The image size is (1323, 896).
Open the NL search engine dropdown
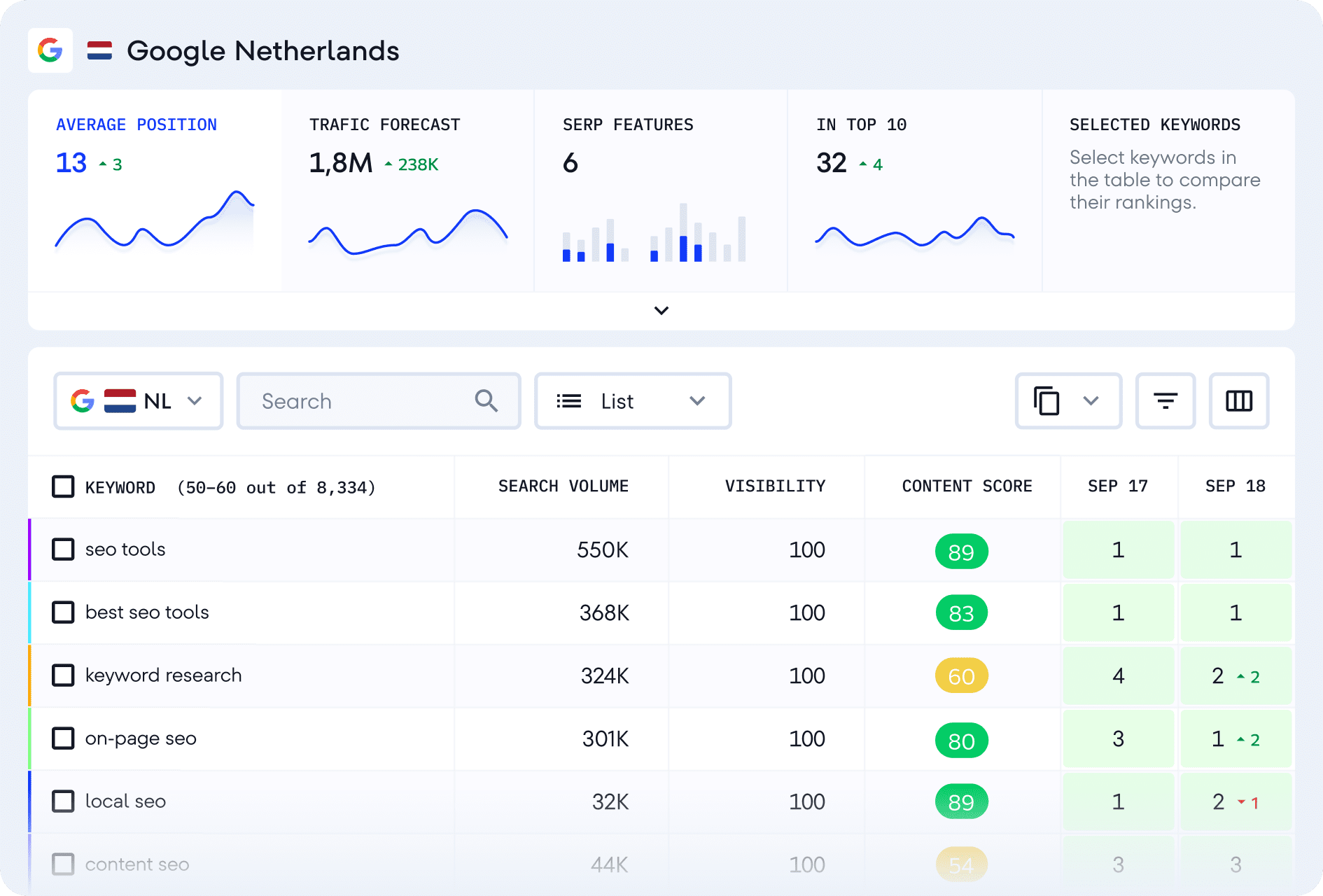pyautogui.click(x=139, y=401)
